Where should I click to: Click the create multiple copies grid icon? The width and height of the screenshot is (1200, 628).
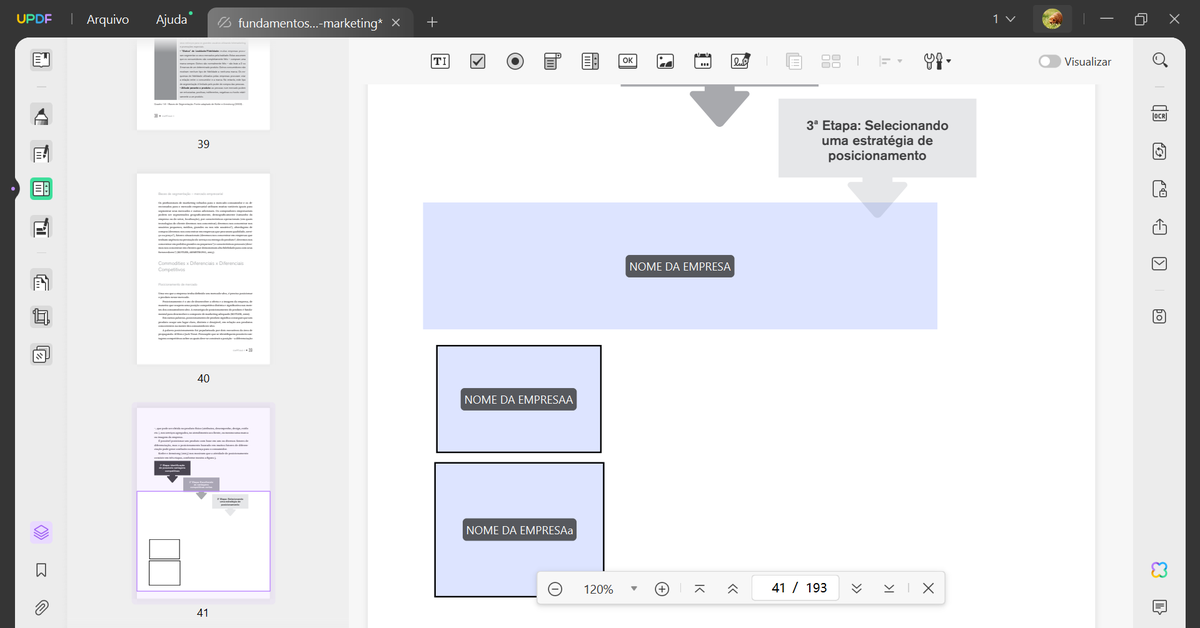tap(831, 61)
